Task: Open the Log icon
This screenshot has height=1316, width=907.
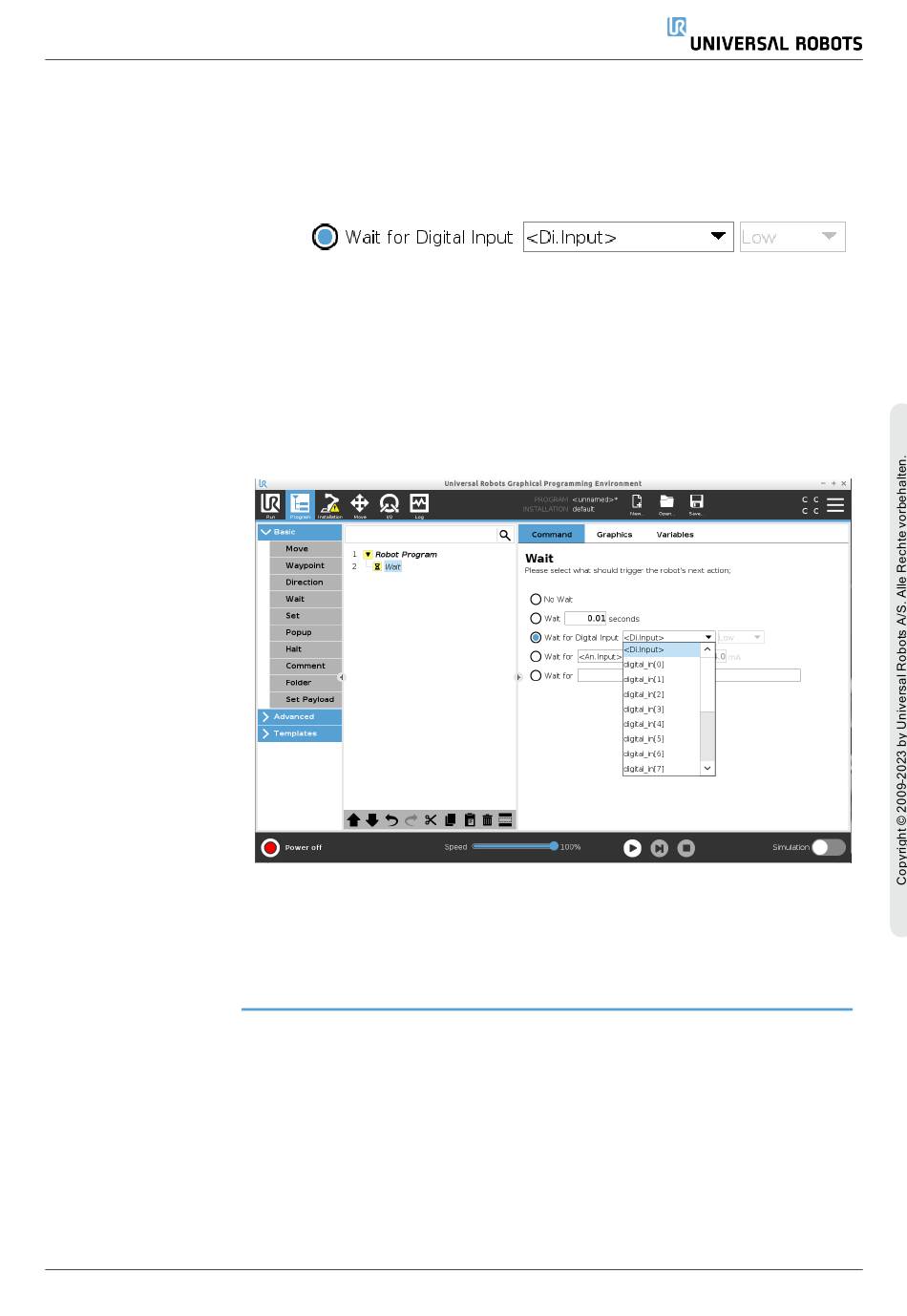Action: point(419,504)
